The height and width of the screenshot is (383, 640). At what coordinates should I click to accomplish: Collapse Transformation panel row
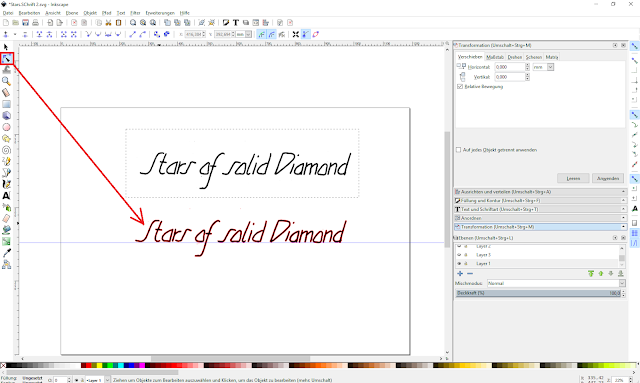540,227
